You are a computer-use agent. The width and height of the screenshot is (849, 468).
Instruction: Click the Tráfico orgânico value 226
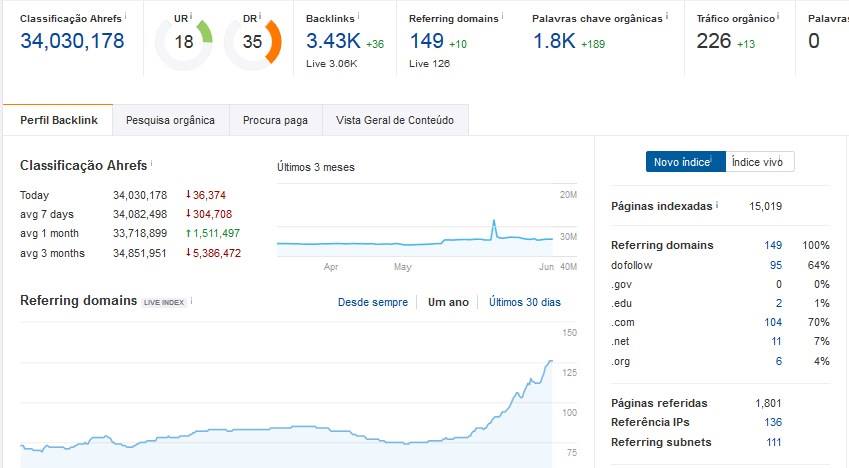point(714,41)
